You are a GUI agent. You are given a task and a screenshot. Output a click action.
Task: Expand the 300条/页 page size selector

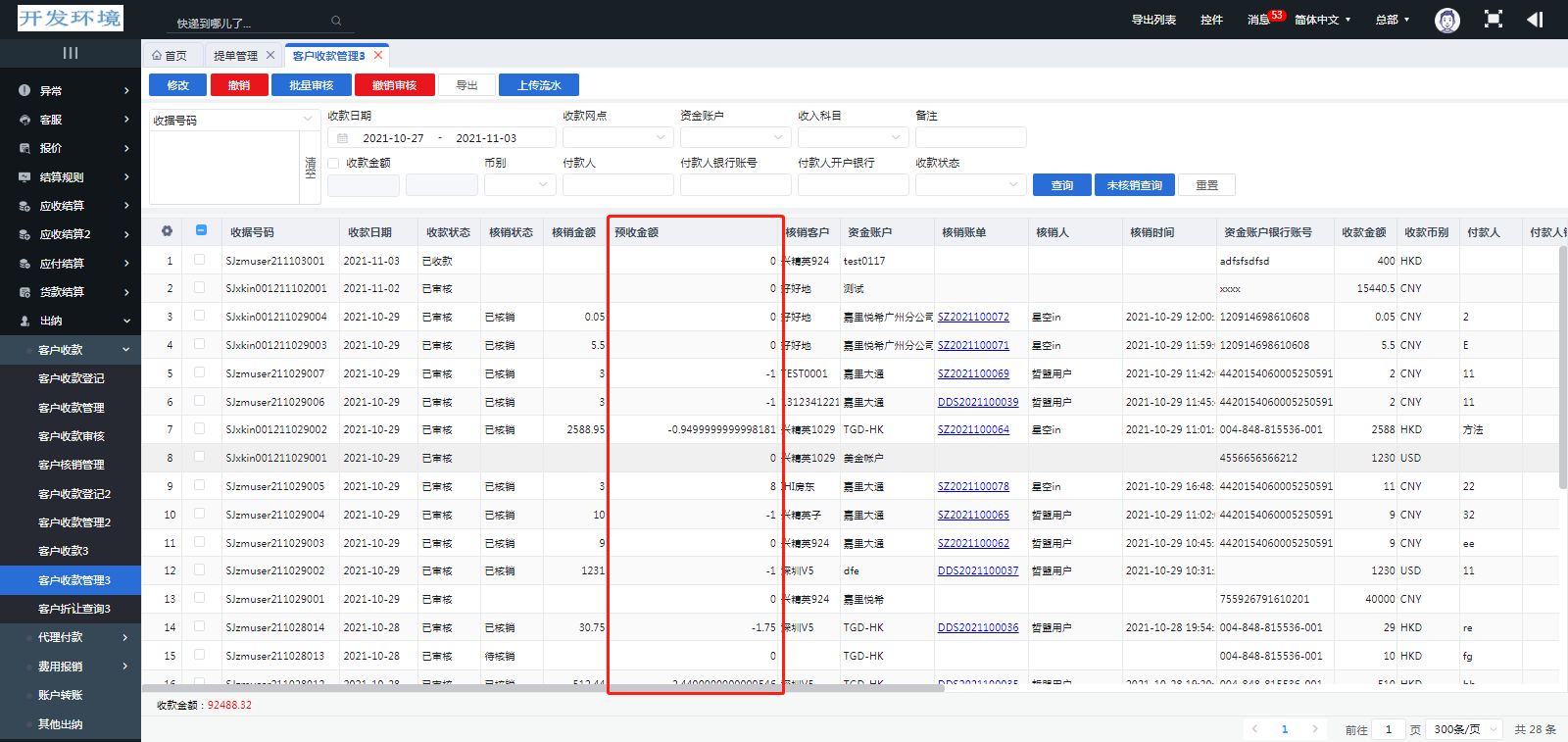point(1465,729)
